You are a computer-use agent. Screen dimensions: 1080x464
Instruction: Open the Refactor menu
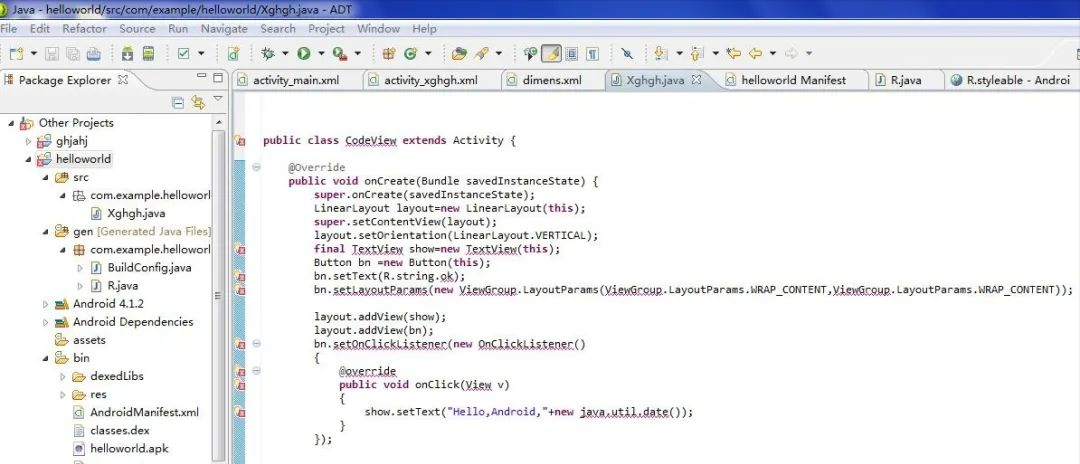click(84, 29)
